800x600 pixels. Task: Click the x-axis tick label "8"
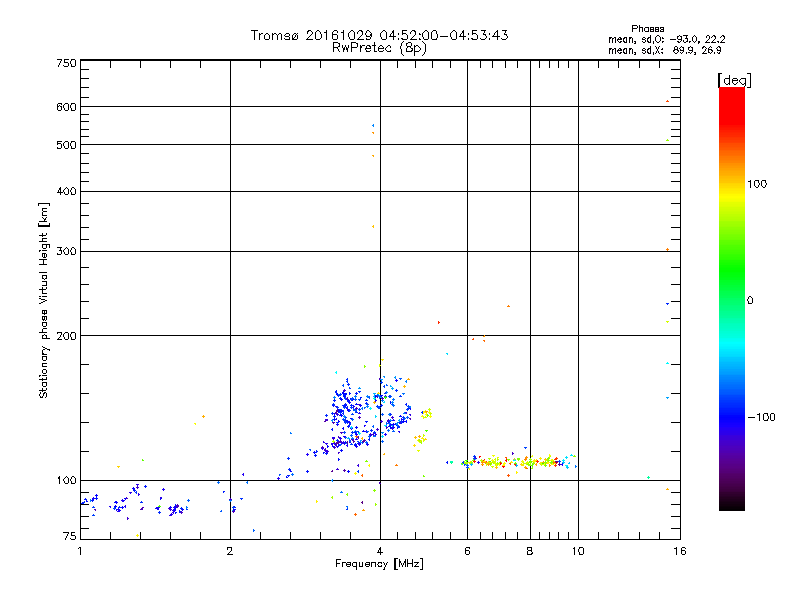[x=530, y=551]
